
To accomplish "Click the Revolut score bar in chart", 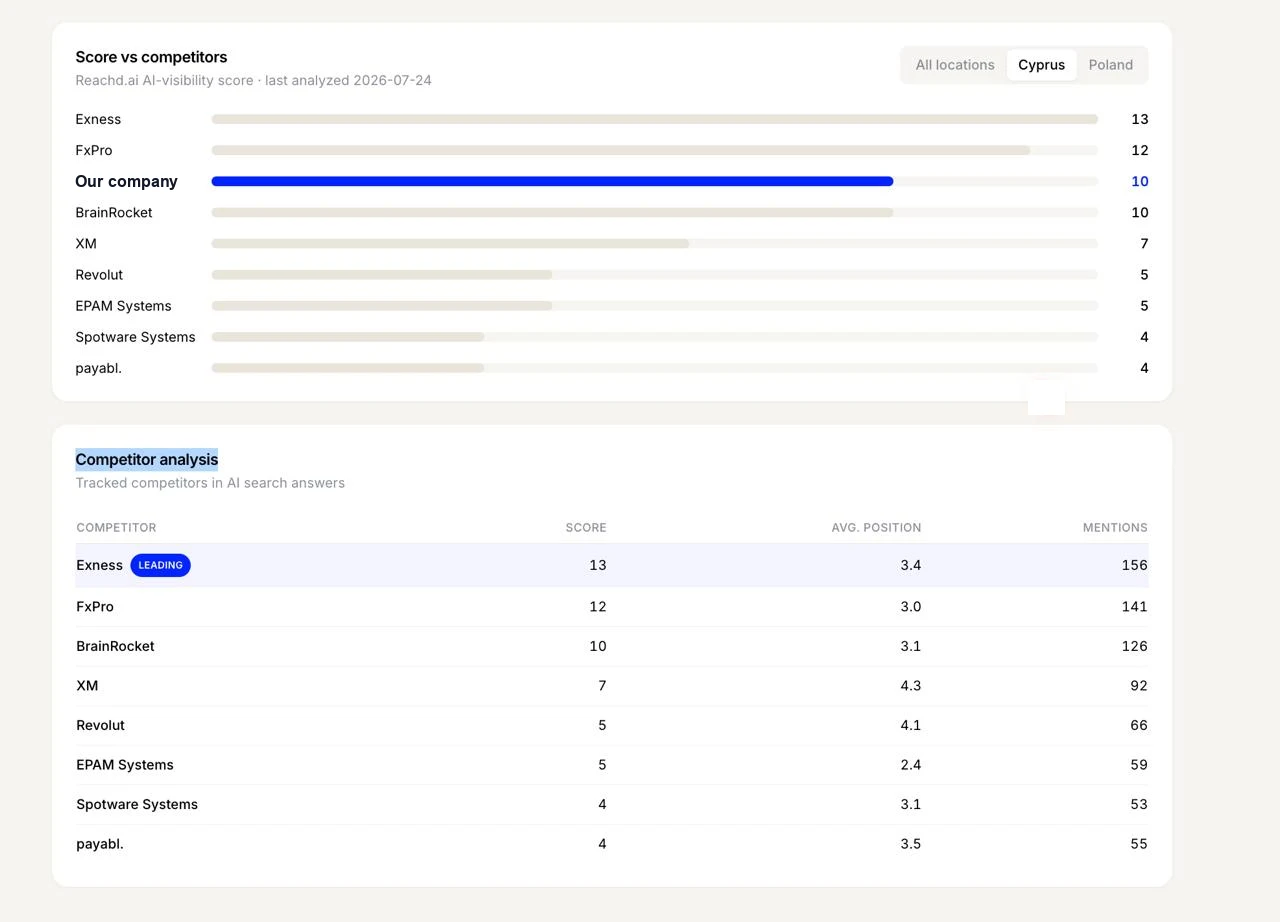I will [x=381, y=274].
